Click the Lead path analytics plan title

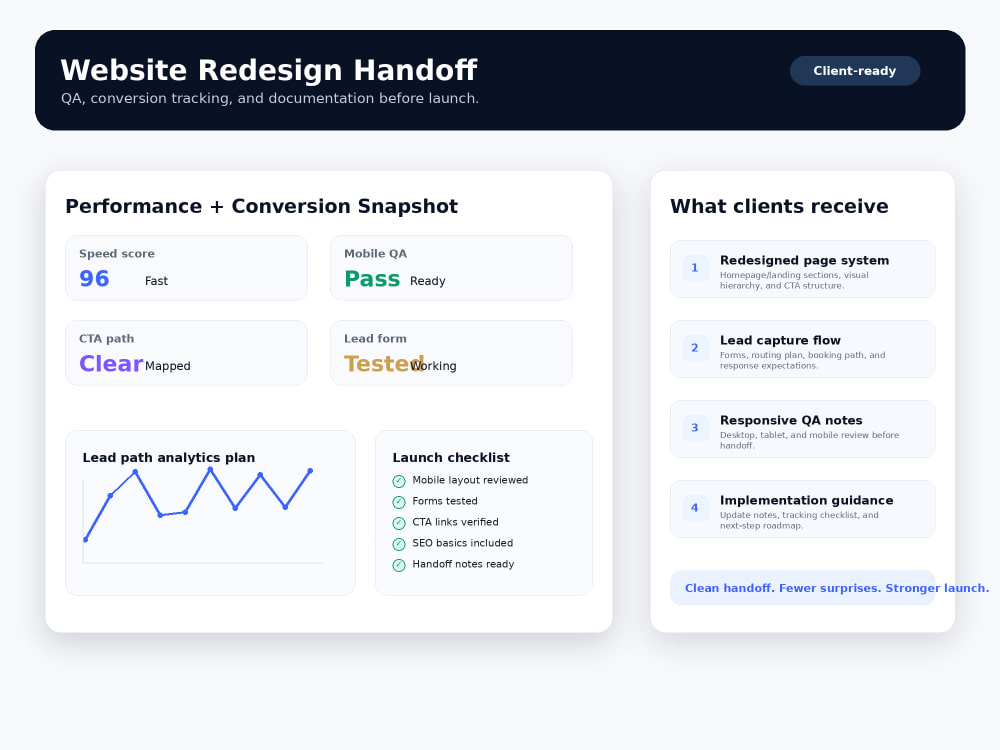(x=168, y=457)
